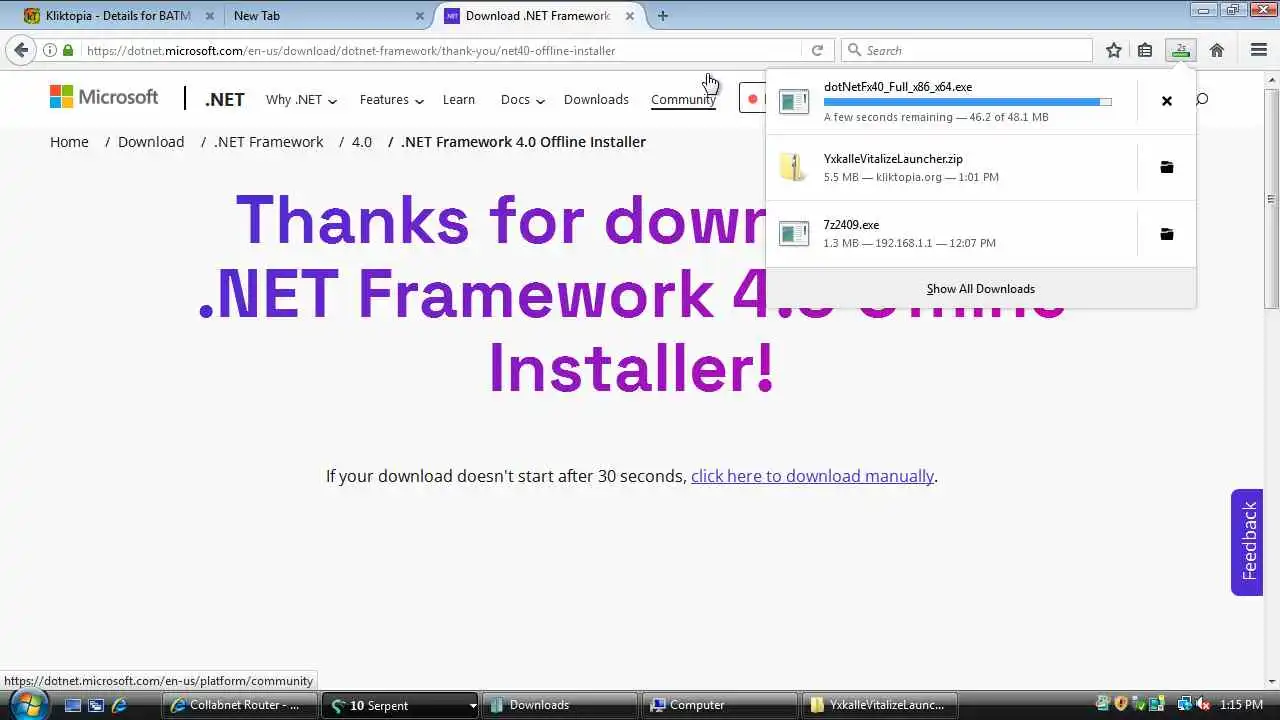Screen dimensions: 1280x720
Task: Click Show All Downloads
Action: click(x=980, y=289)
